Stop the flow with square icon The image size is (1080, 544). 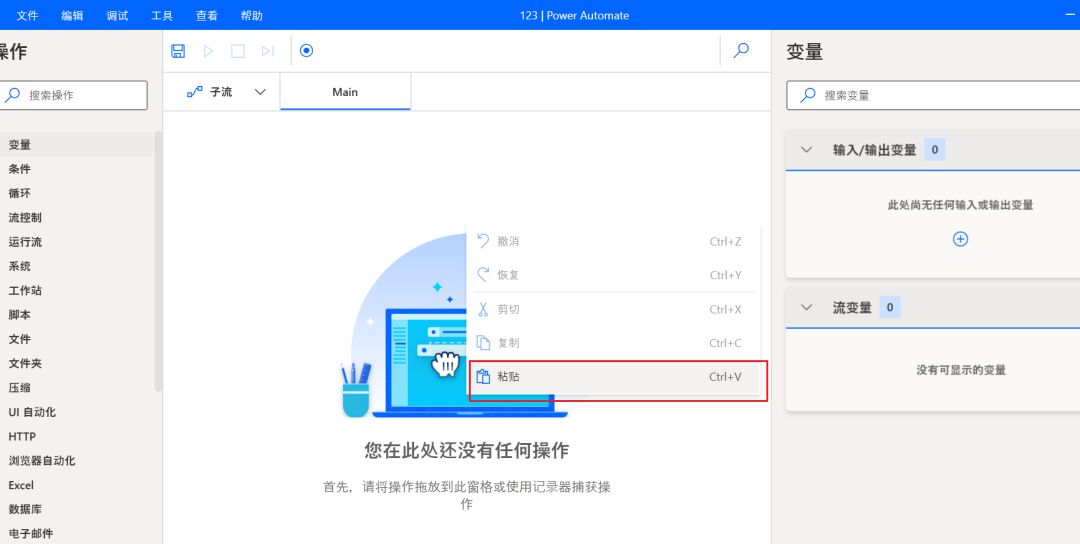[238, 51]
